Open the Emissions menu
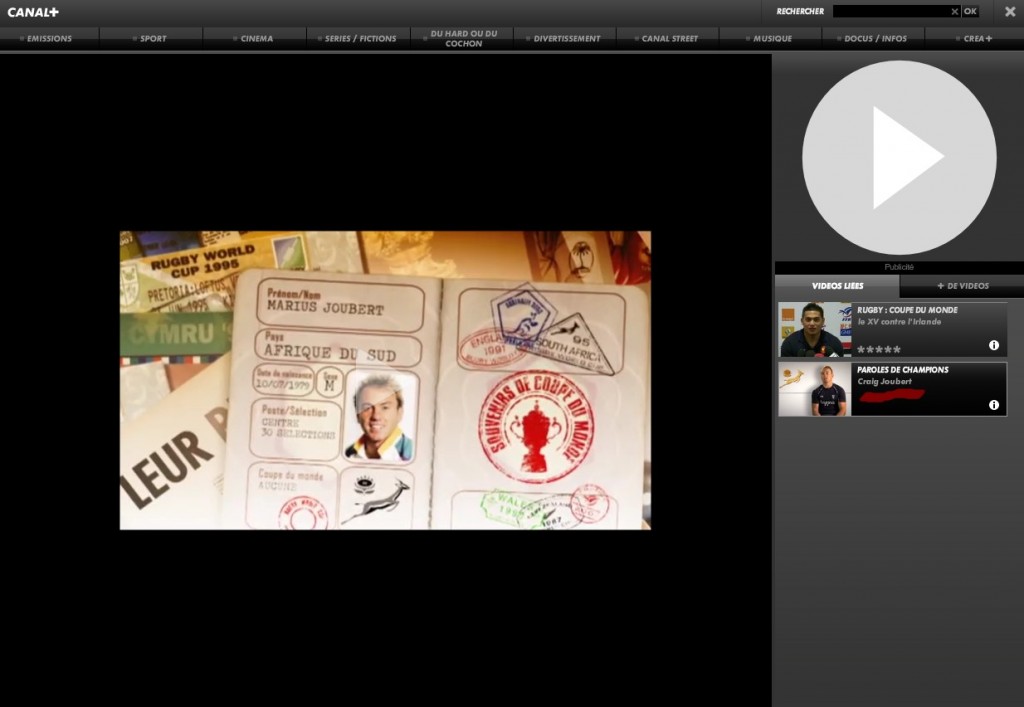 coord(50,39)
